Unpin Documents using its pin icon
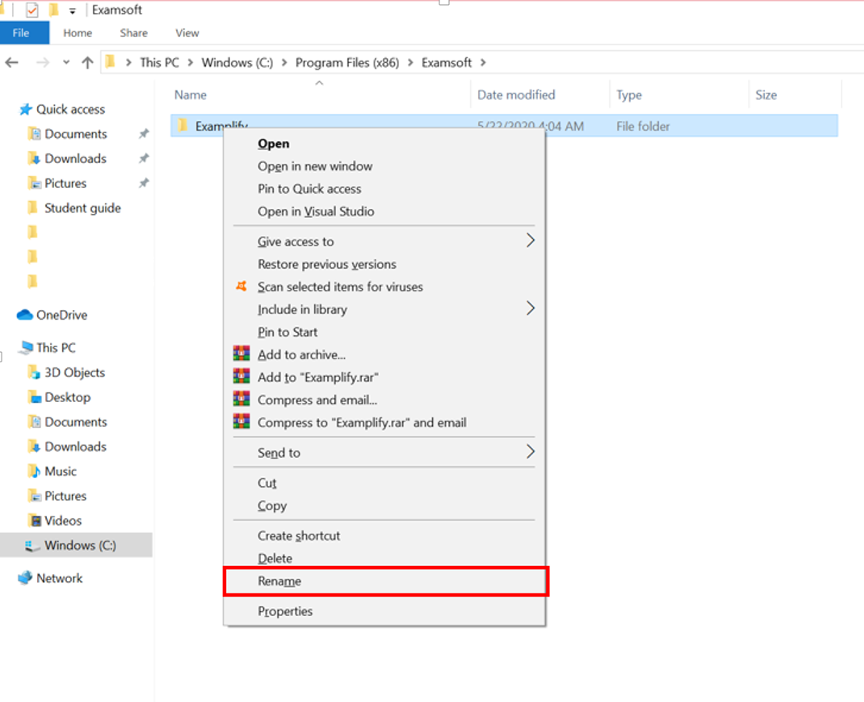 [144, 134]
